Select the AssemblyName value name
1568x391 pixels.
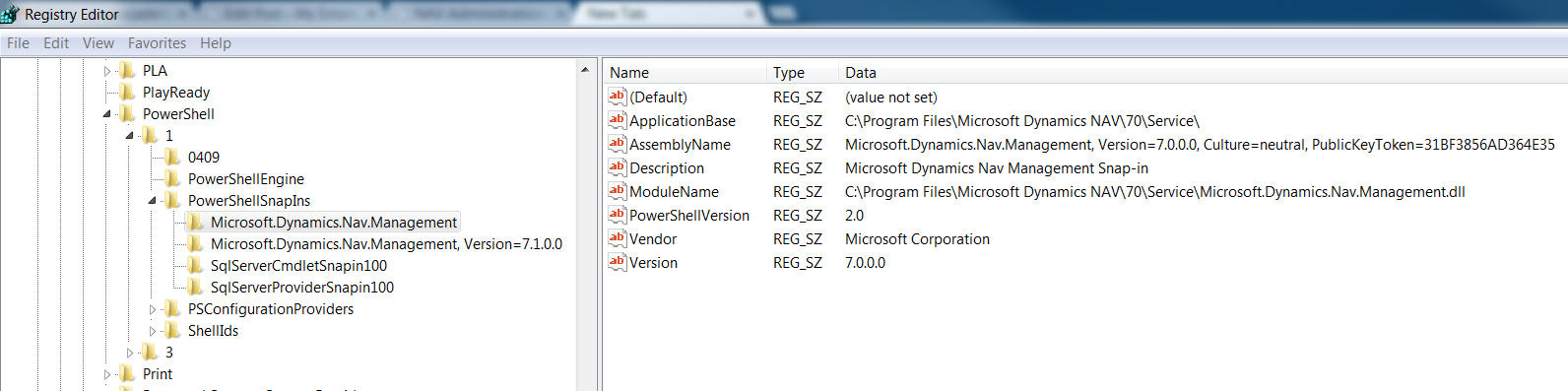[x=680, y=144]
